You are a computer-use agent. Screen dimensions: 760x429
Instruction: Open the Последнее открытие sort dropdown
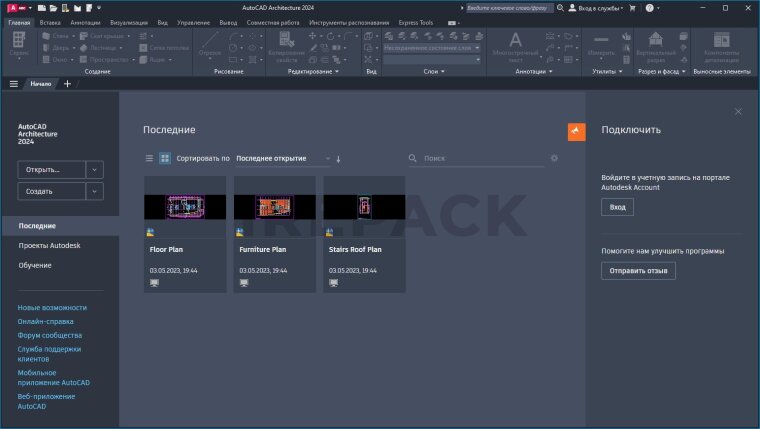[x=283, y=158]
